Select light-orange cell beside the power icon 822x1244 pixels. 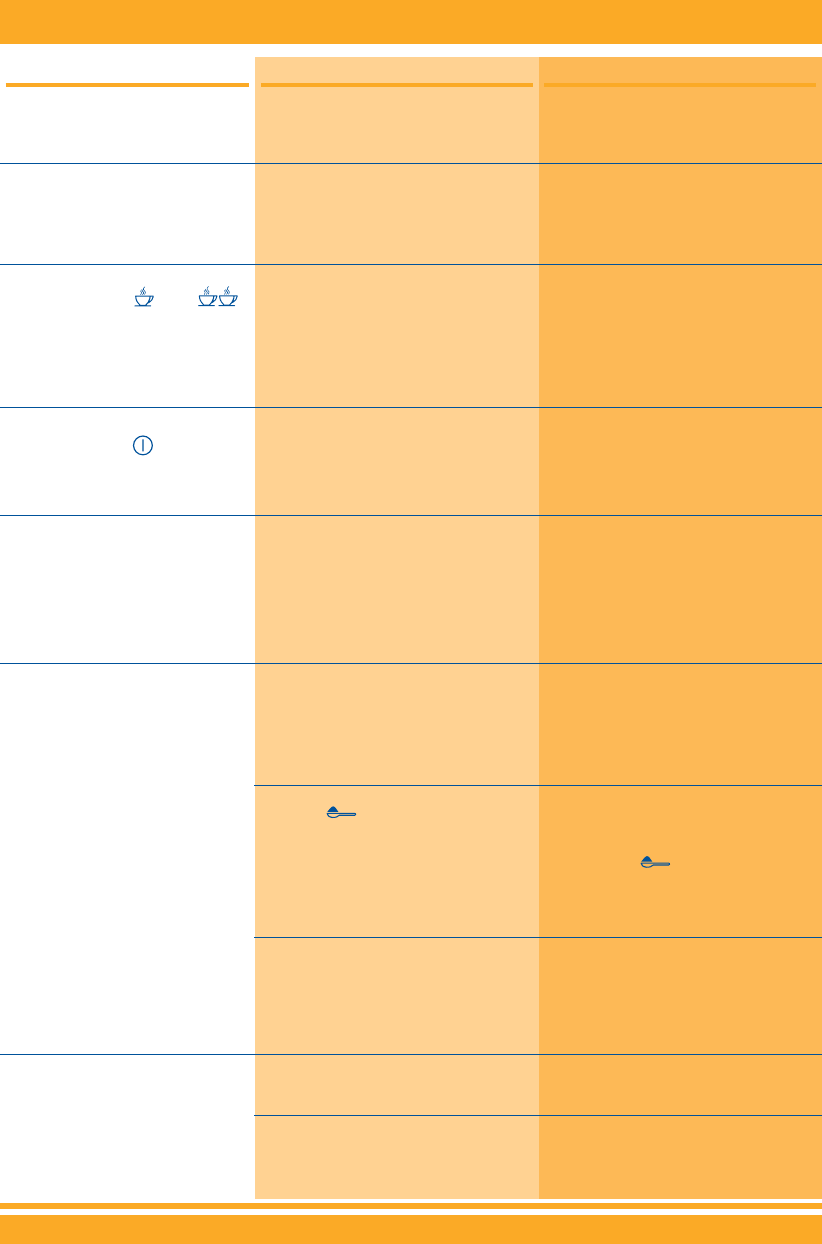pyautogui.click(x=396, y=461)
